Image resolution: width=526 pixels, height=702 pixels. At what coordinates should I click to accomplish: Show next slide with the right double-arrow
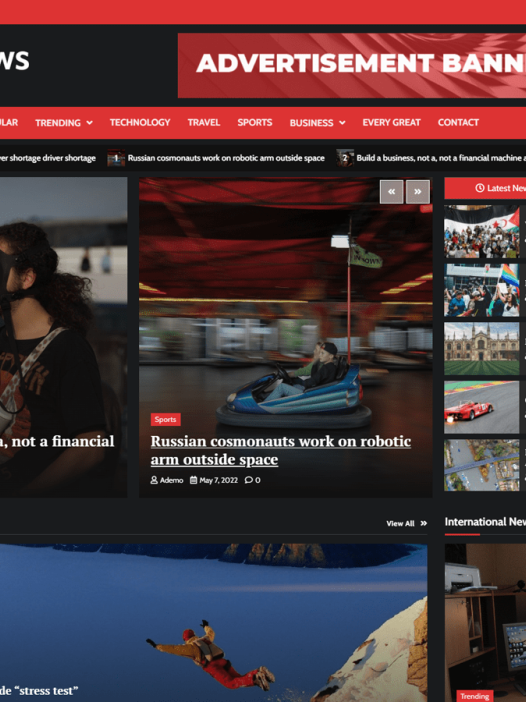tap(418, 192)
